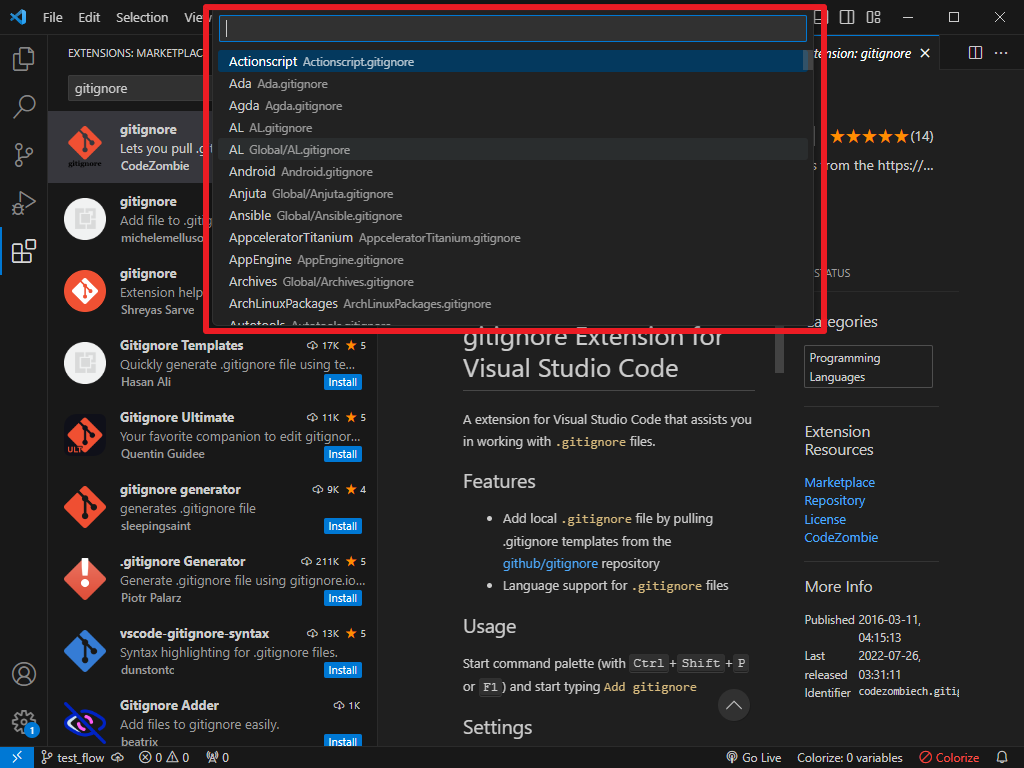
Task: Select ArchLinuxPackages gitignore entry
Action: click(x=513, y=304)
